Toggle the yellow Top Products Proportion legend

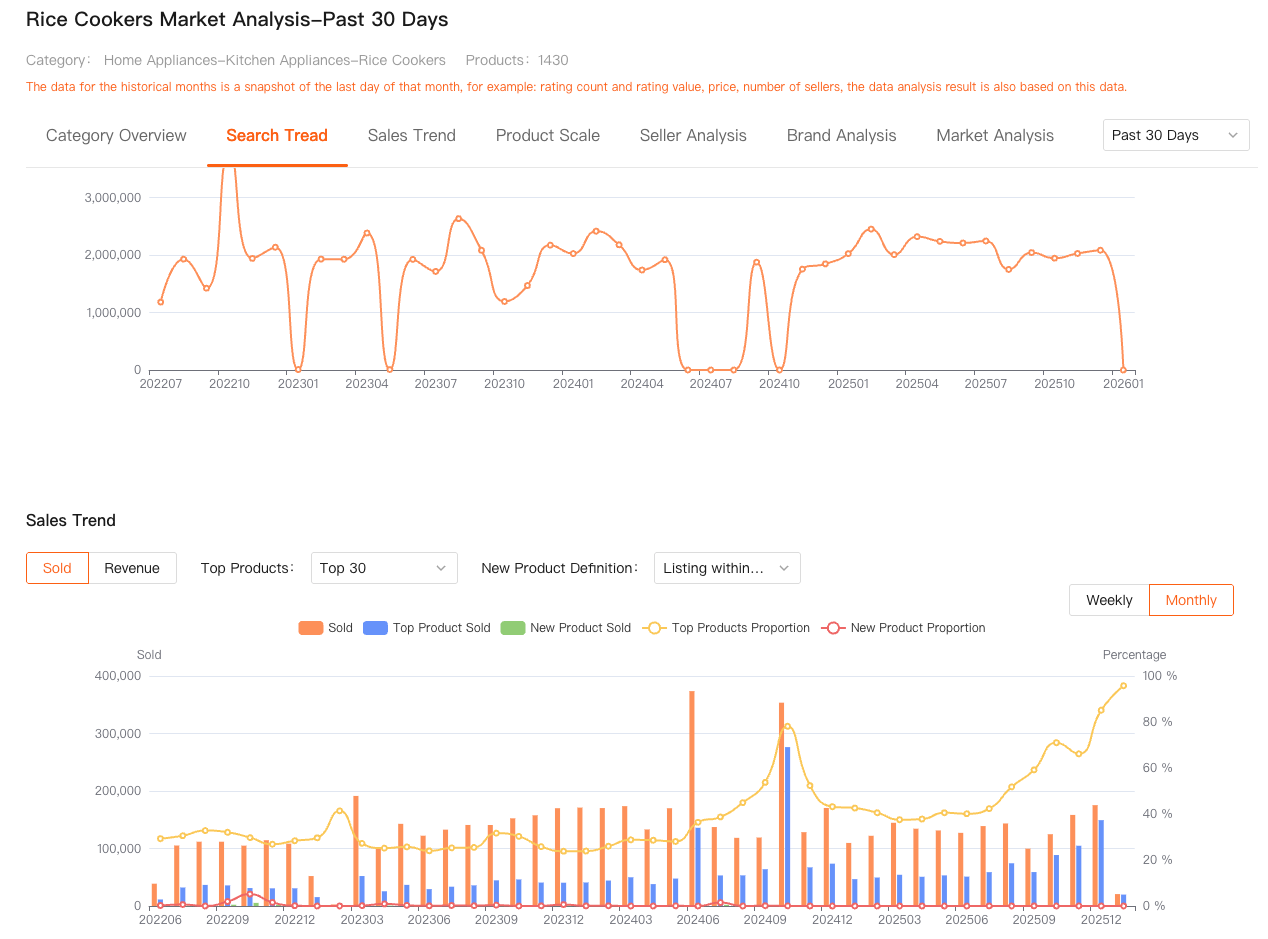tap(655, 628)
